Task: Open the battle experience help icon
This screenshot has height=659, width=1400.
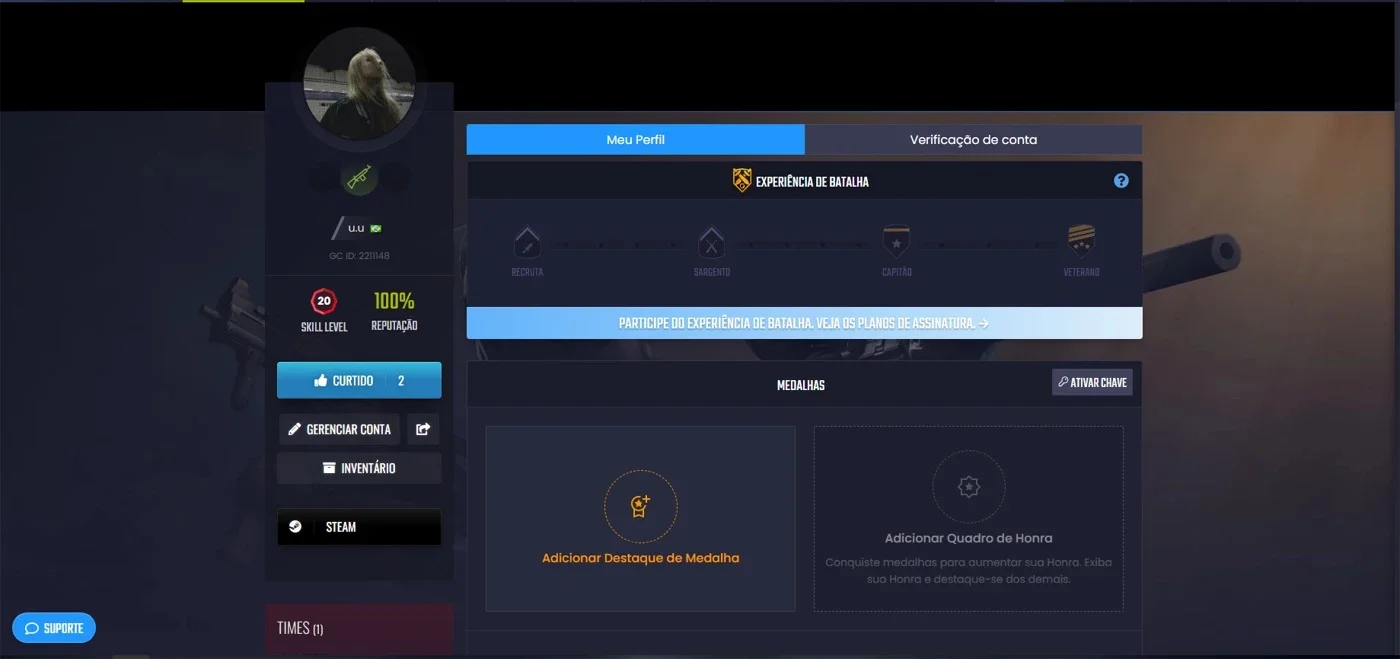Action: [x=1121, y=181]
